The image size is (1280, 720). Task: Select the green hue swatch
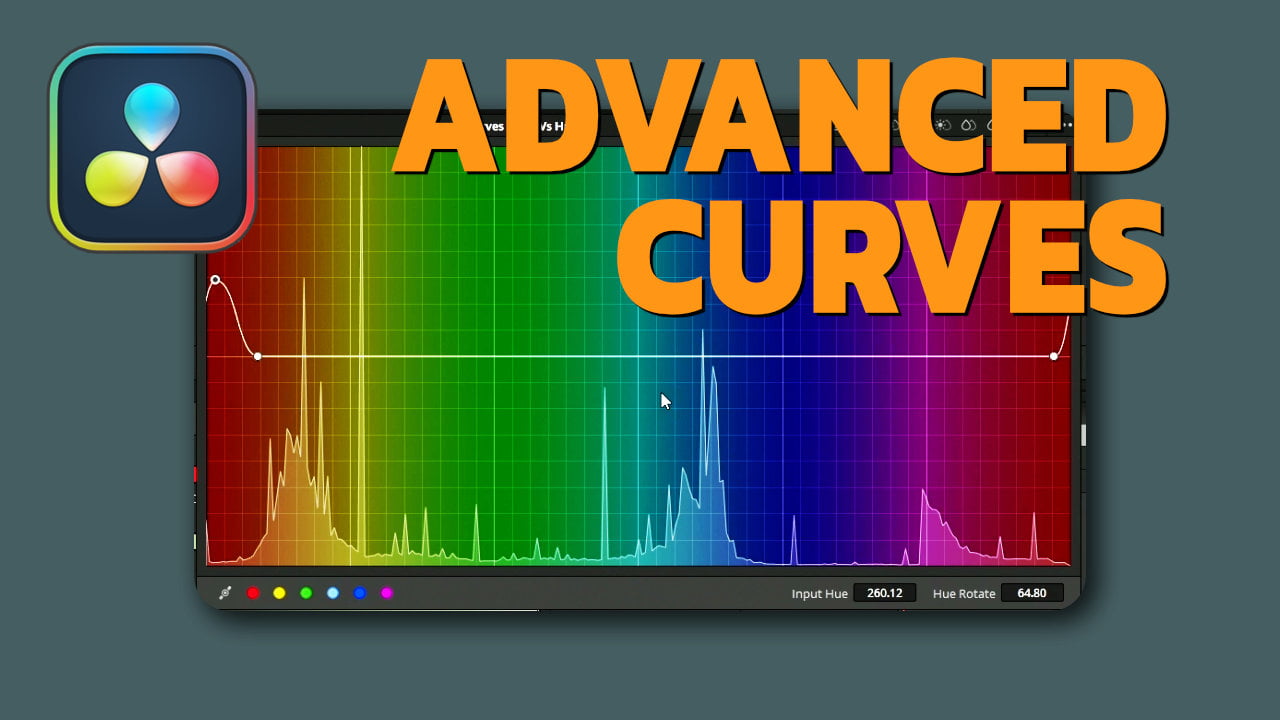[x=306, y=593]
